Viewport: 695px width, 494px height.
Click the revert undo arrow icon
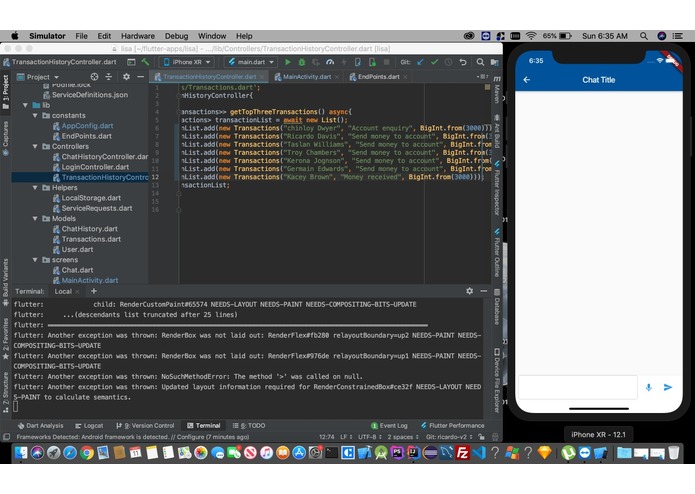click(x=463, y=62)
